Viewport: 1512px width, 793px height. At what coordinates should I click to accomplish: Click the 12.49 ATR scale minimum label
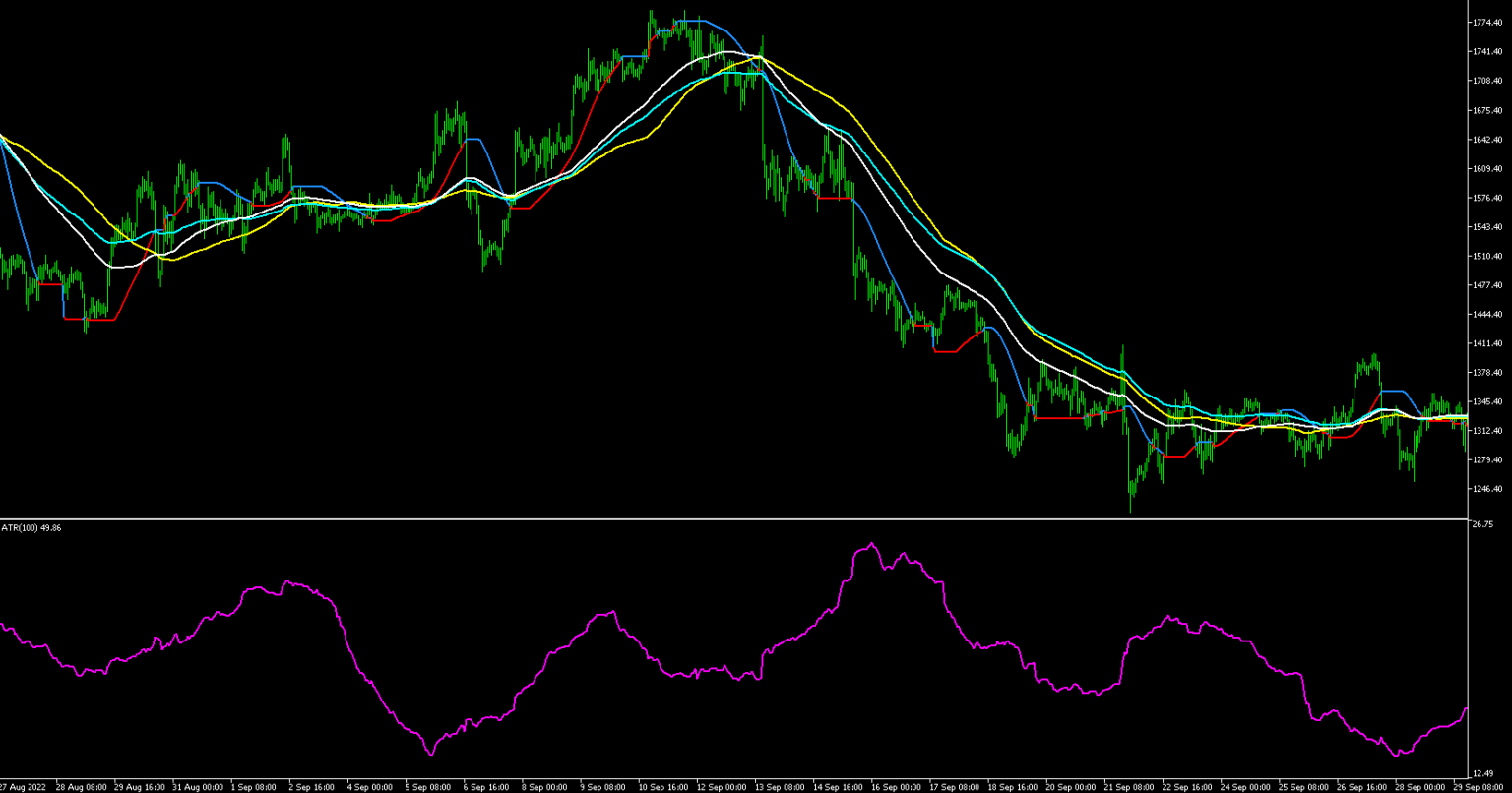pyautogui.click(x=1481, y=773)
